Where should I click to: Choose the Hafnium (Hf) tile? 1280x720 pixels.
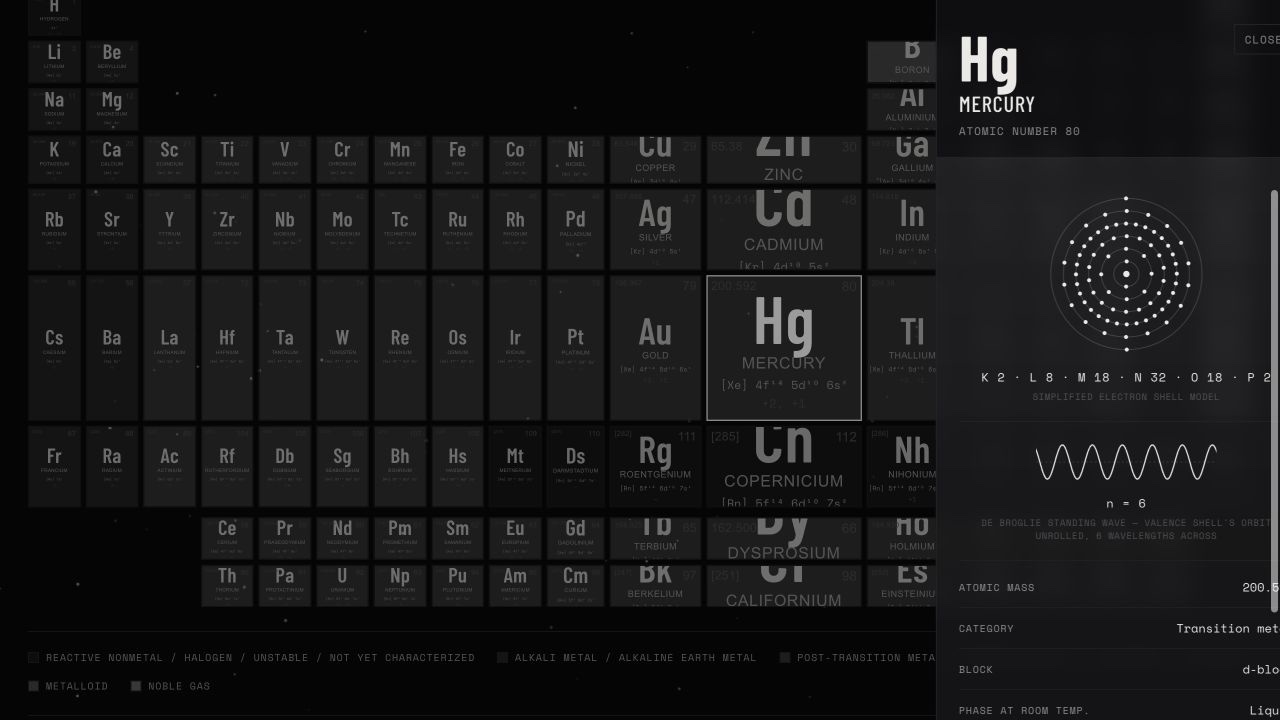pyautogui.click(x=227, y=348)
